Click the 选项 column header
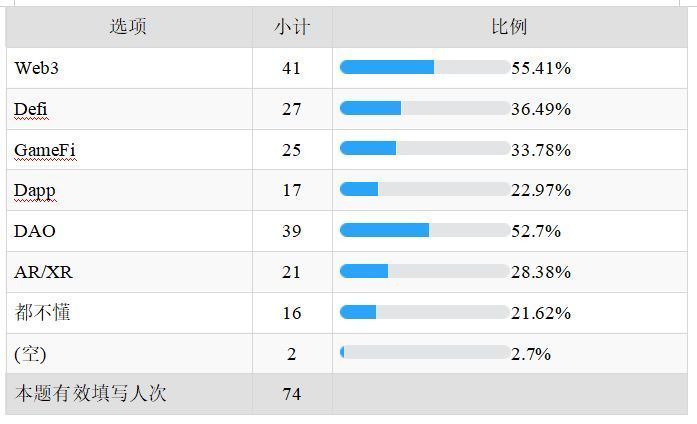Viewport: 697px width, 424px height. 128,27
